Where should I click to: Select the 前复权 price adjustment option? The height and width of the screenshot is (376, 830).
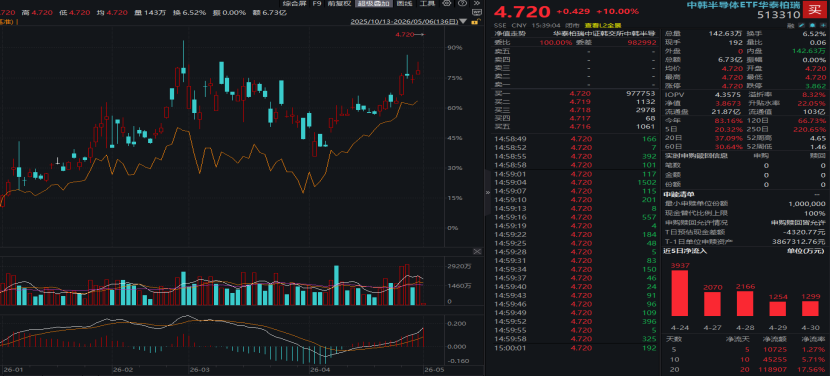click(x=338, y=3)
